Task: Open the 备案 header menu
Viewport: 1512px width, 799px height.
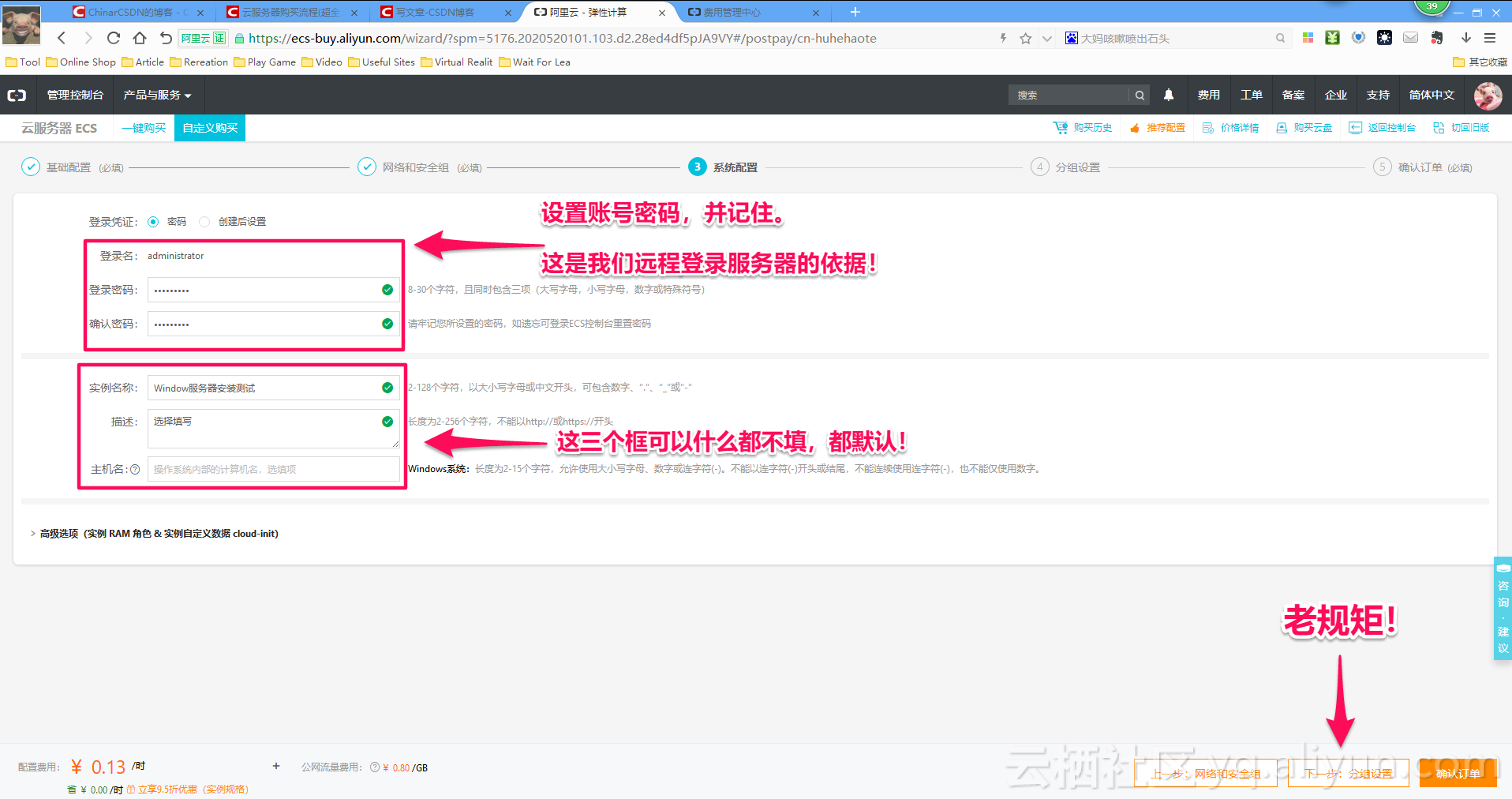Action: (1293, 95)
